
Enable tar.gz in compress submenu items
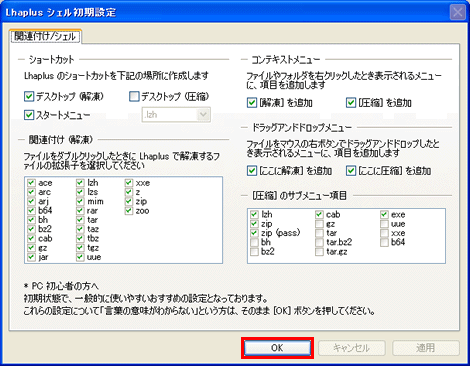pyautogui.click(x=319, y=252)
